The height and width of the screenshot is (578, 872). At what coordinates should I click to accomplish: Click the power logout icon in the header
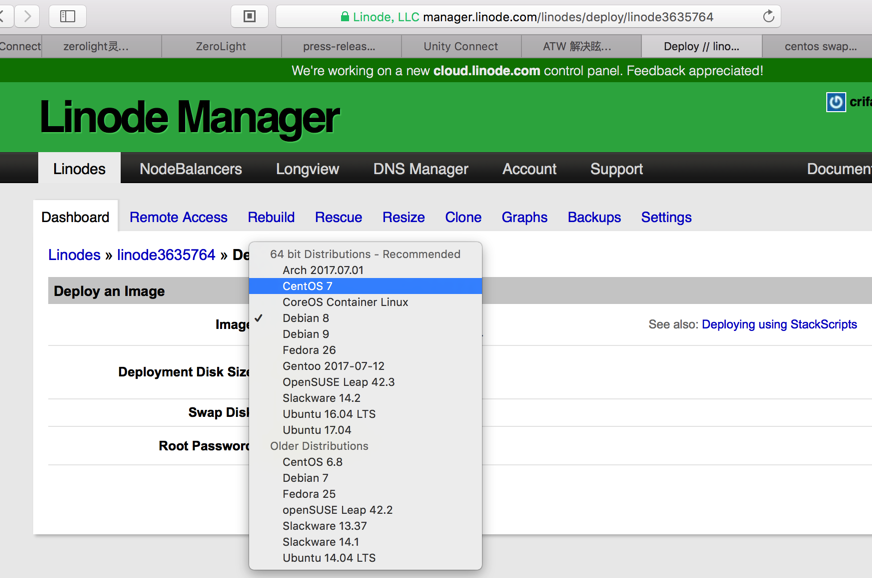pos(835,102)
